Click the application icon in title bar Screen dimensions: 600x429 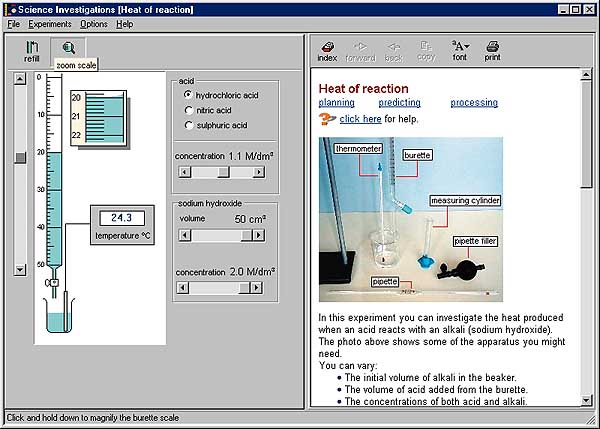[12, 10]
